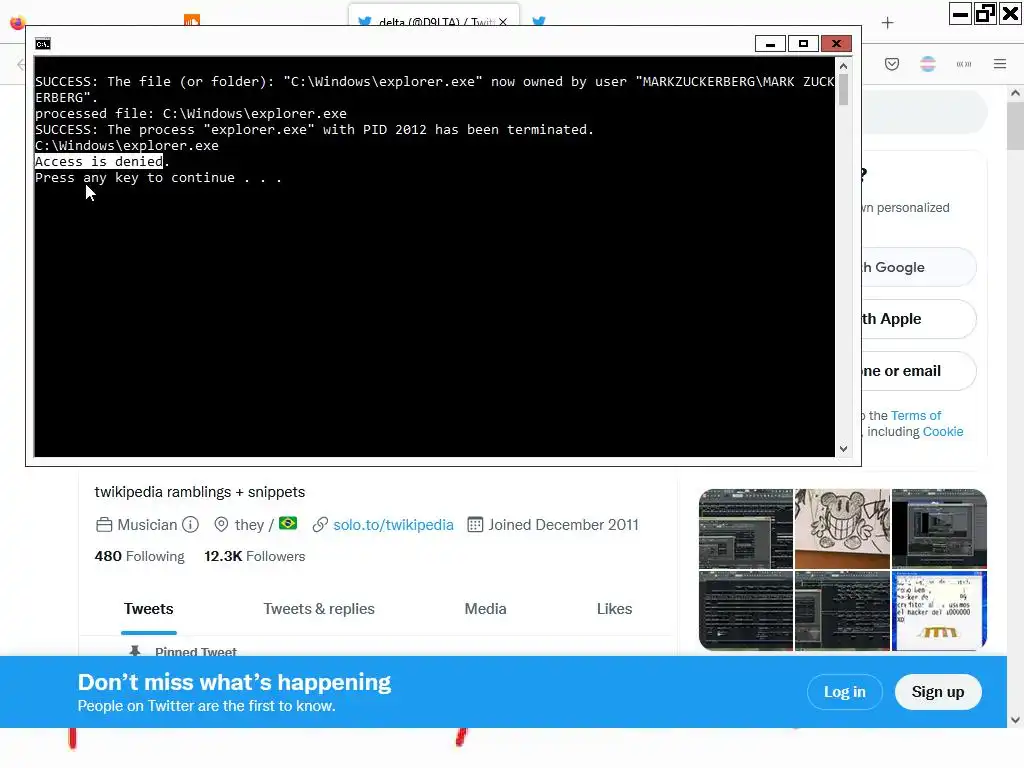Click the browser back arrow
The width and height of the screenshot is (1024, 768).
tap(21, 64)
